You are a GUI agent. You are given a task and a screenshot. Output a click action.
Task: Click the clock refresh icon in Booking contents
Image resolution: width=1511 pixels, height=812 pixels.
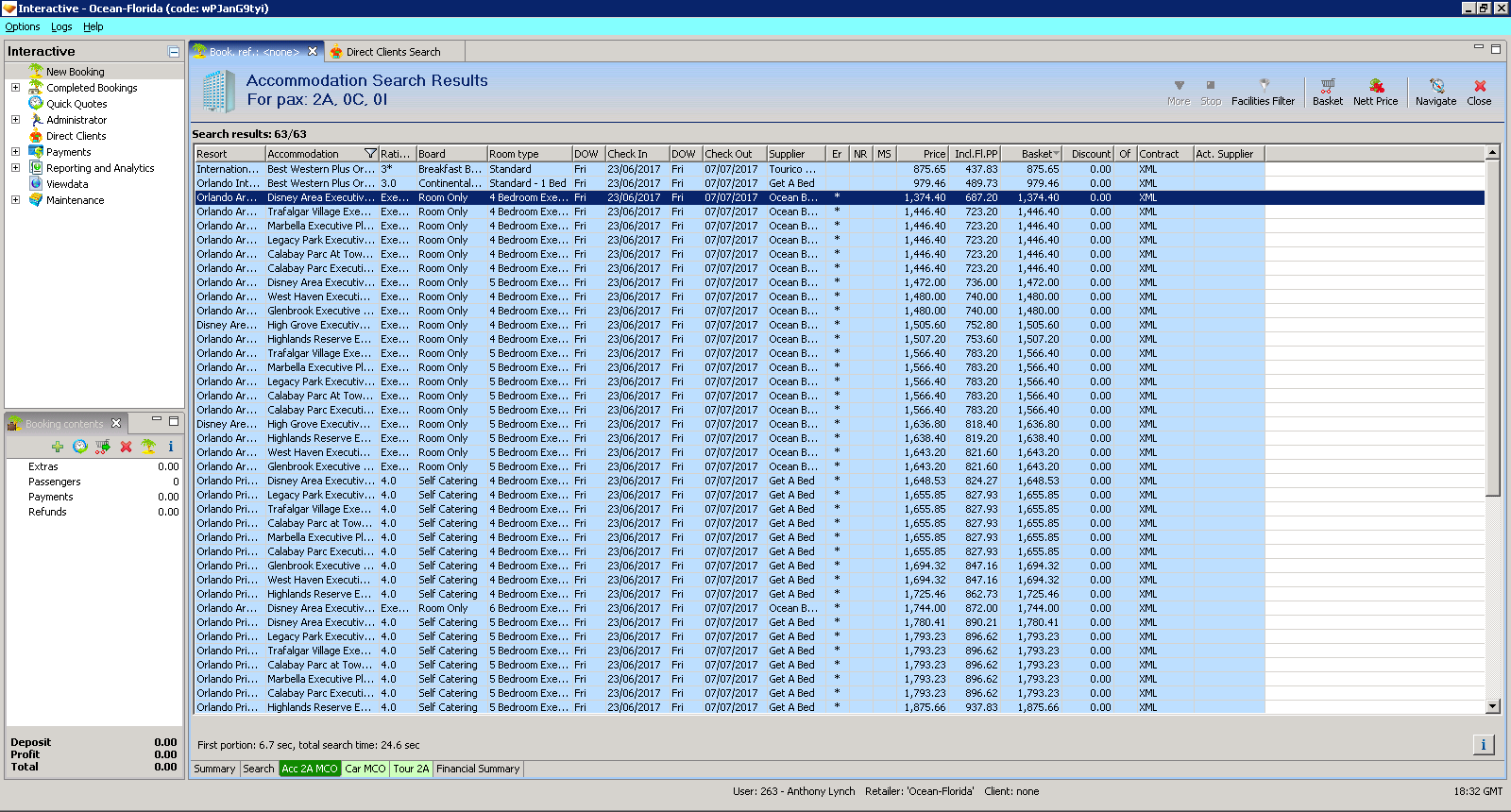coord(80,447)
